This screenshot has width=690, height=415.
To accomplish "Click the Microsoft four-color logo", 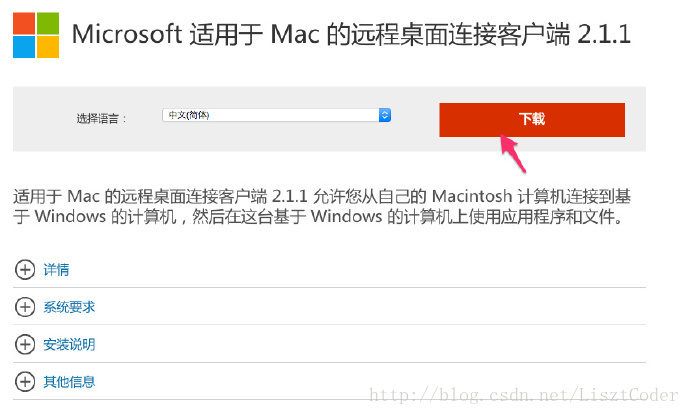I will point(36,35).
